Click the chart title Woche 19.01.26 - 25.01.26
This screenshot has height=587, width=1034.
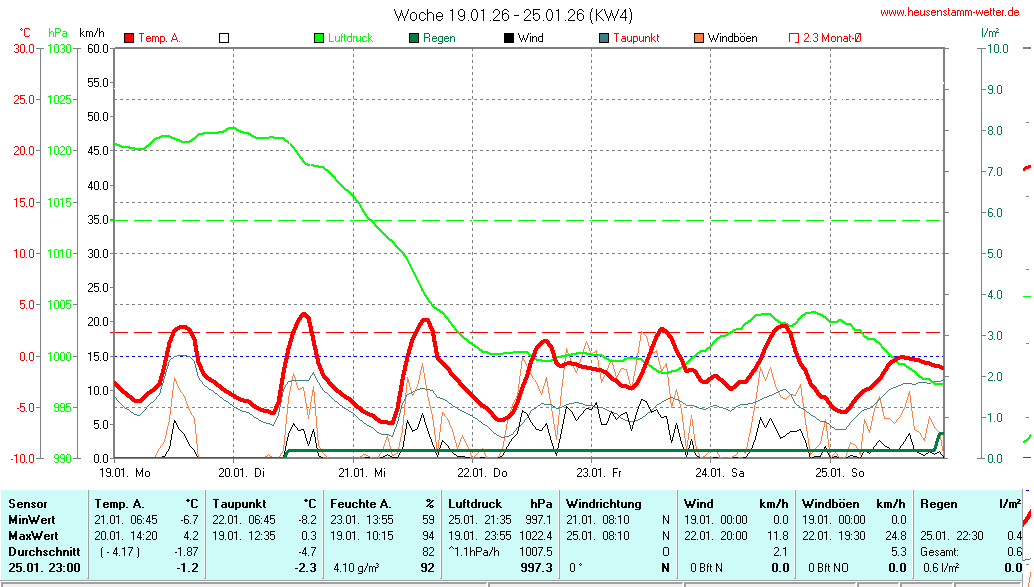[x=513, y=15]
